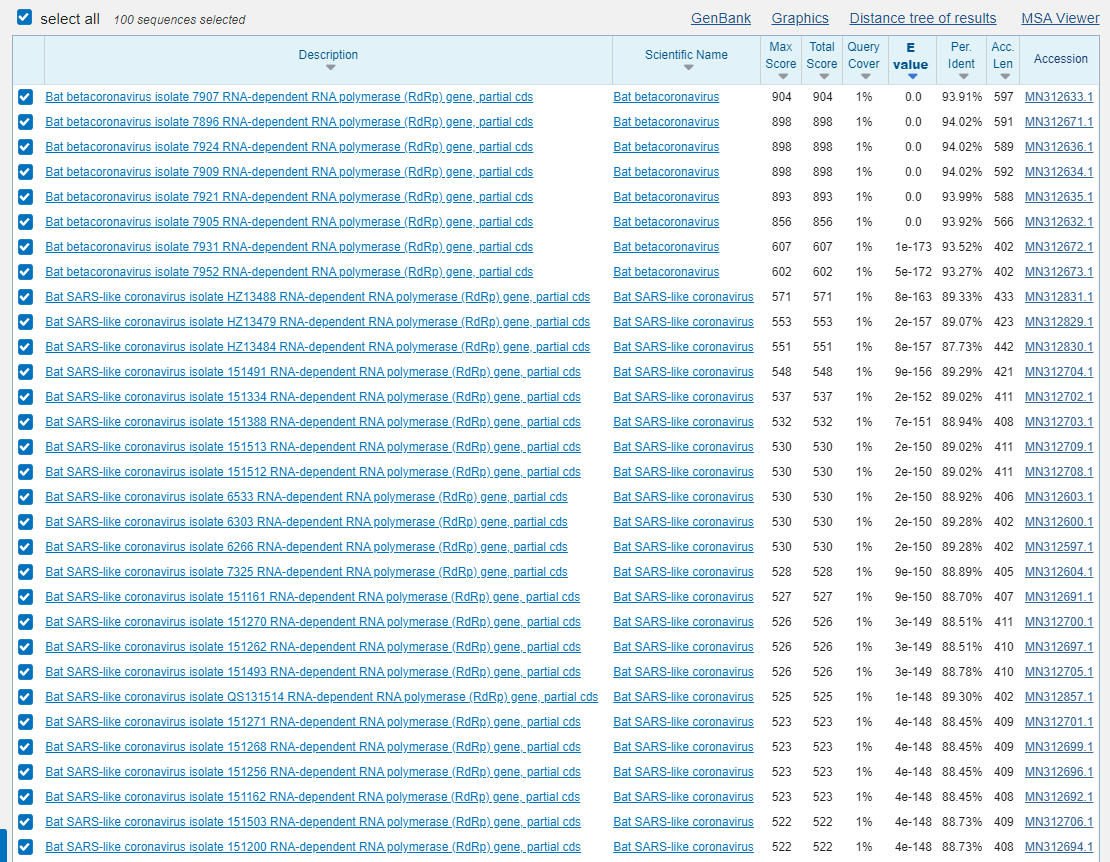Open accession MN312636.1

coord(1058,147)
